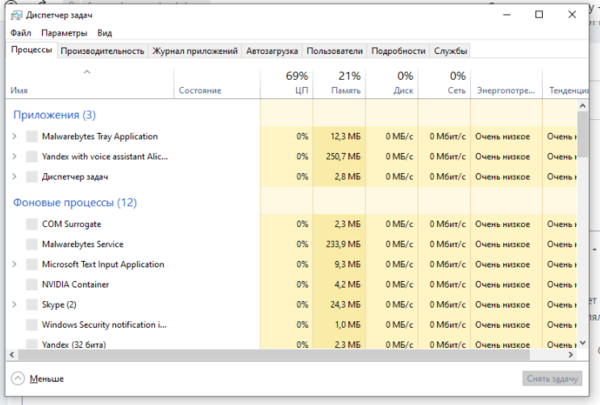Expand the Malwarebytes Tray Application row
Image resolution: width=600 pixels, height=405 pixels.
(14, 136)
